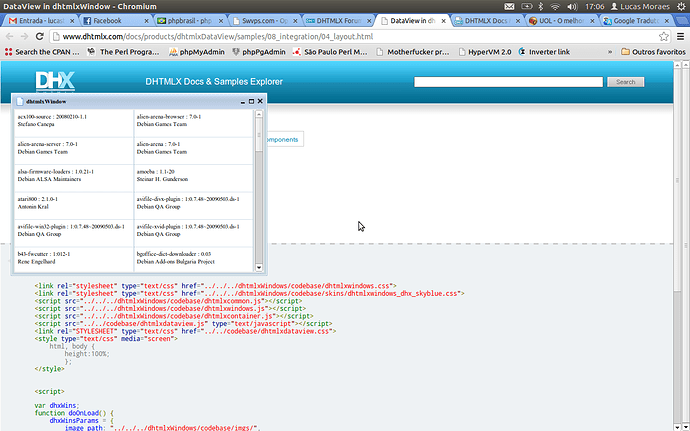Maximize the dhtmlxWindow panel
Screen dimensions: 690x431
[x=251, y=101]
